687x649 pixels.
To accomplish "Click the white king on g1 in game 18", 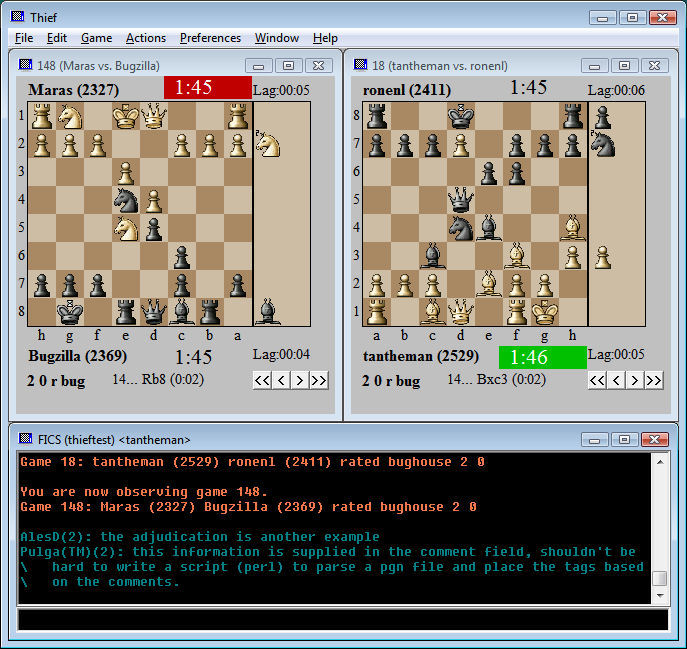I will pos(545,312).
